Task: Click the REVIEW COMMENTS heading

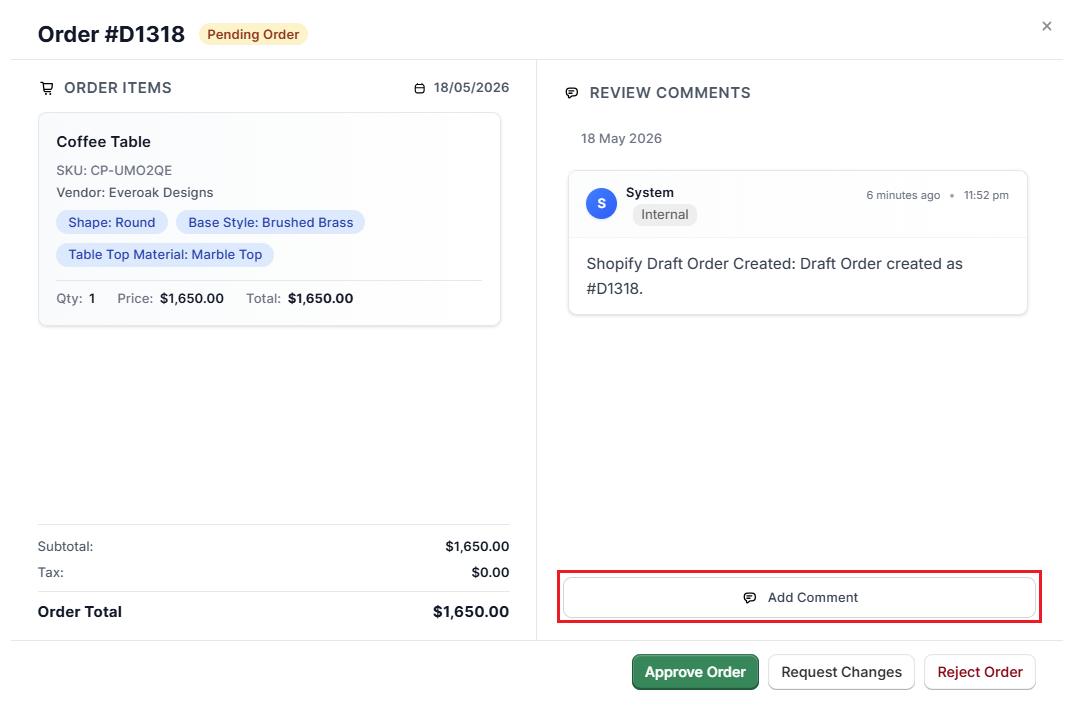Action: pyautogui.click(x=670, y=93)
